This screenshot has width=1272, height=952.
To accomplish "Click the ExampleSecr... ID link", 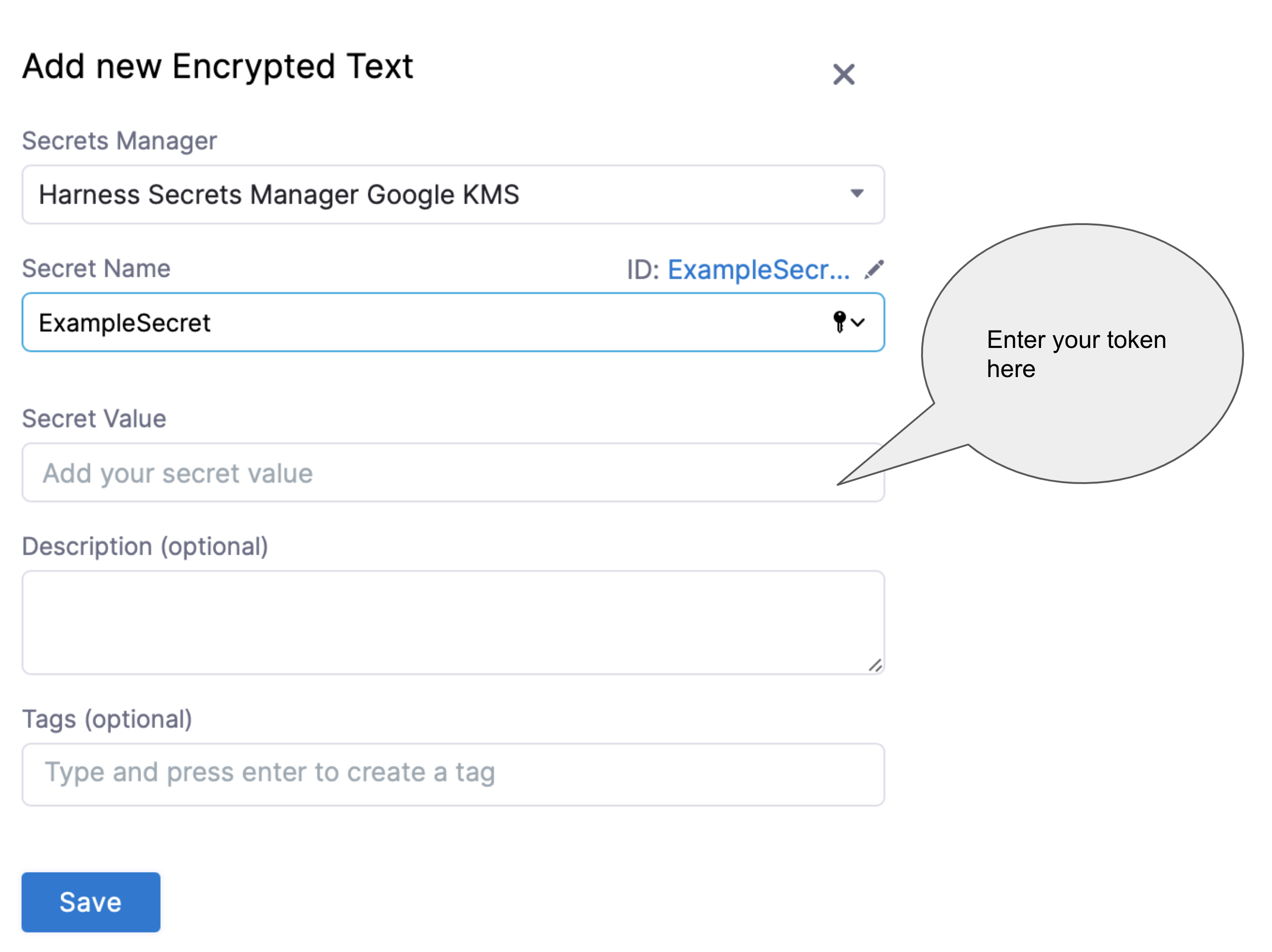I will click(x=758, y=269).
